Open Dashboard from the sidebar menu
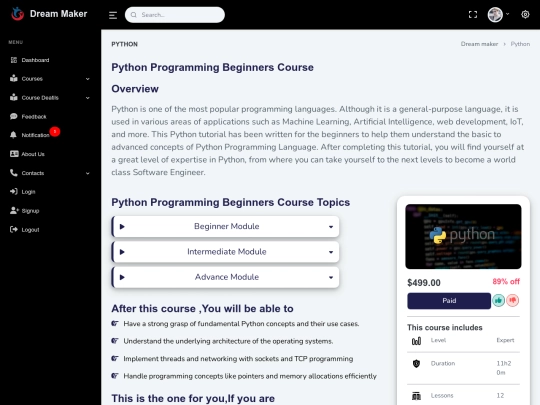540x405 pixels. (x=35, y=60)
